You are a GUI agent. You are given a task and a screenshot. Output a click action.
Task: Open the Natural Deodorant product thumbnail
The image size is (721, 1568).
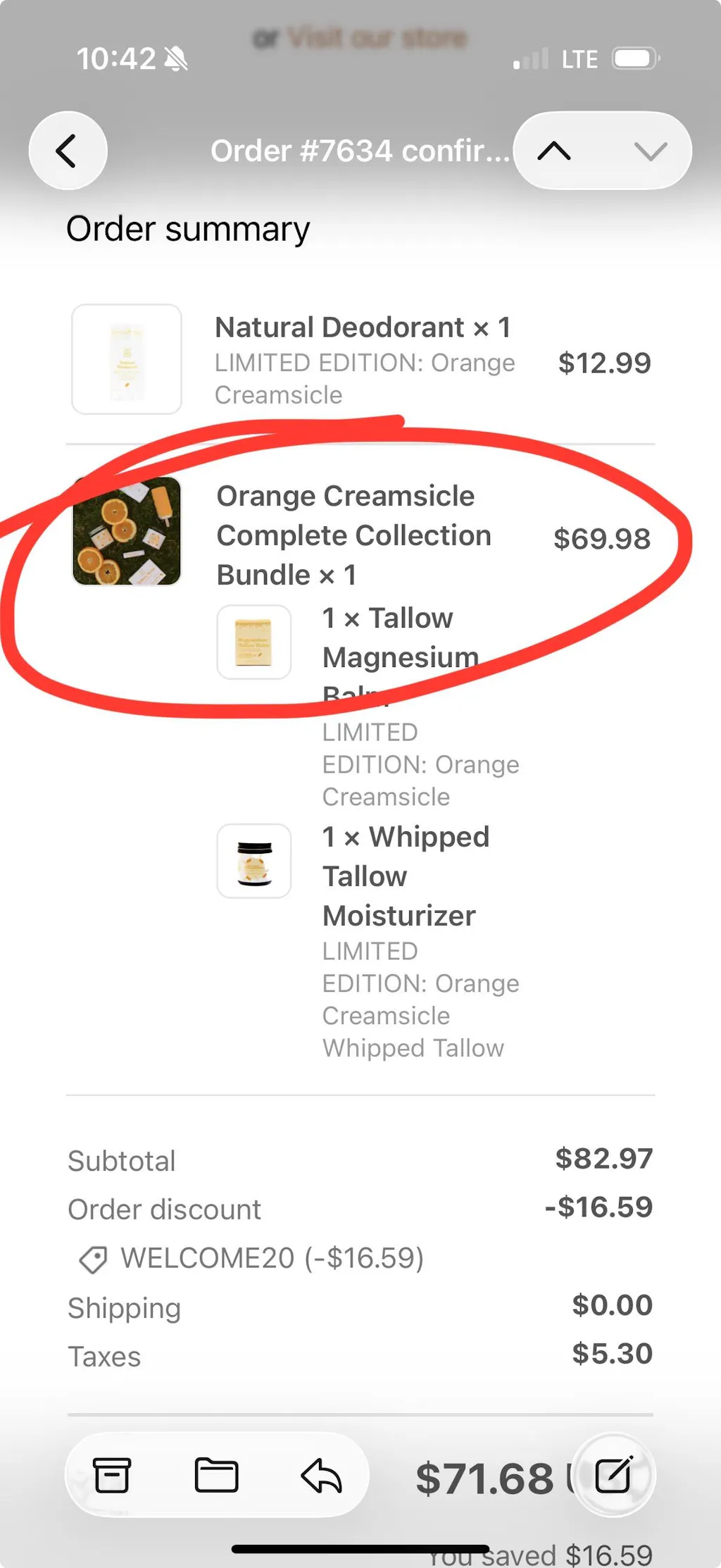(127, 359)
